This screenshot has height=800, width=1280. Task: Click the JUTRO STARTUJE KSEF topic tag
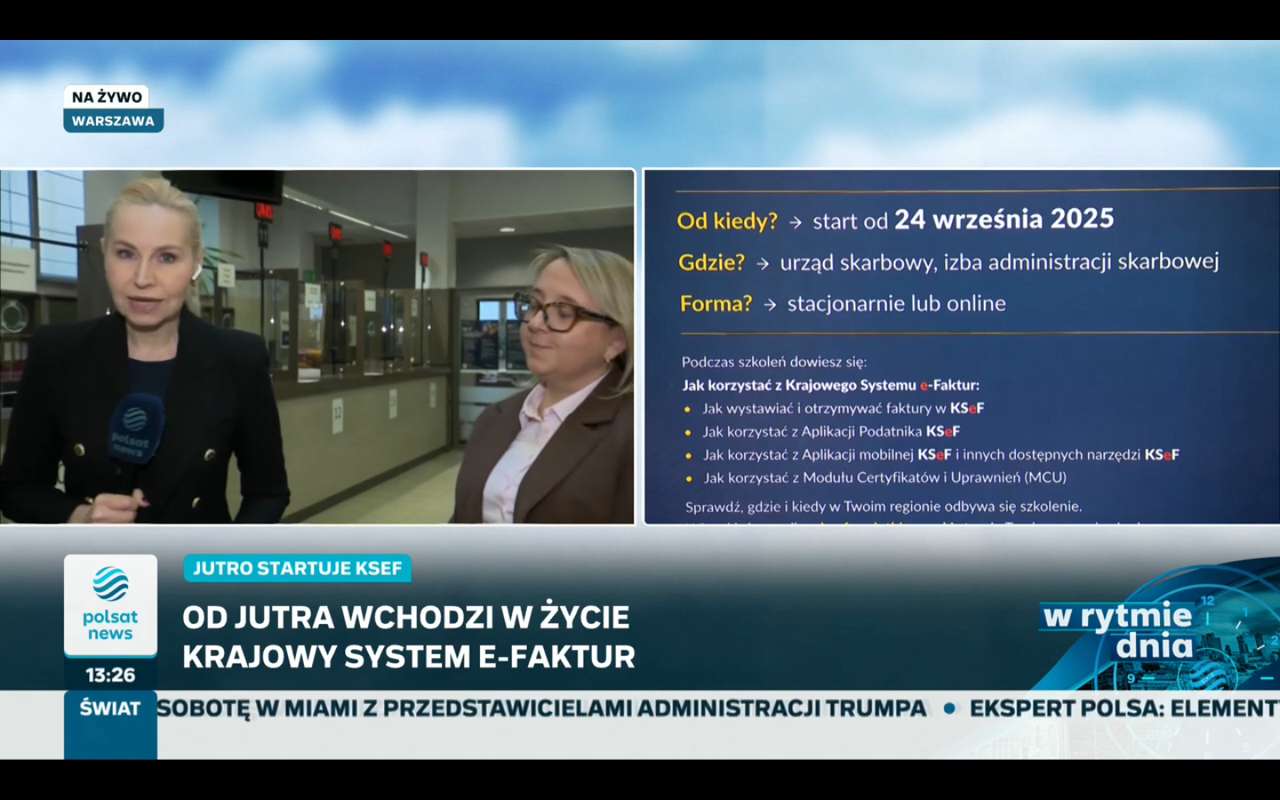[297, 569]
